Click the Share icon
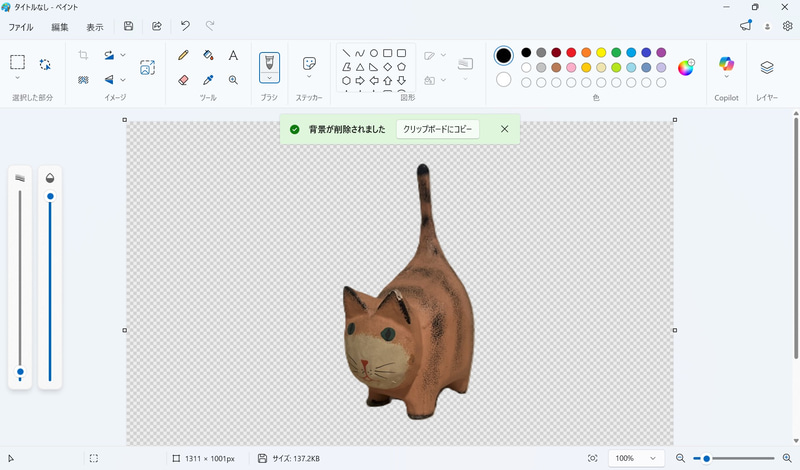The height and width of the screenshot is (470, 800). pos(157,26)
